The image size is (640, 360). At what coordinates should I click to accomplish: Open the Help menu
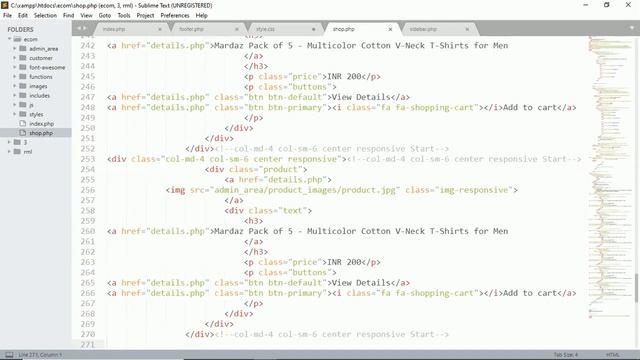pos(202,16)
